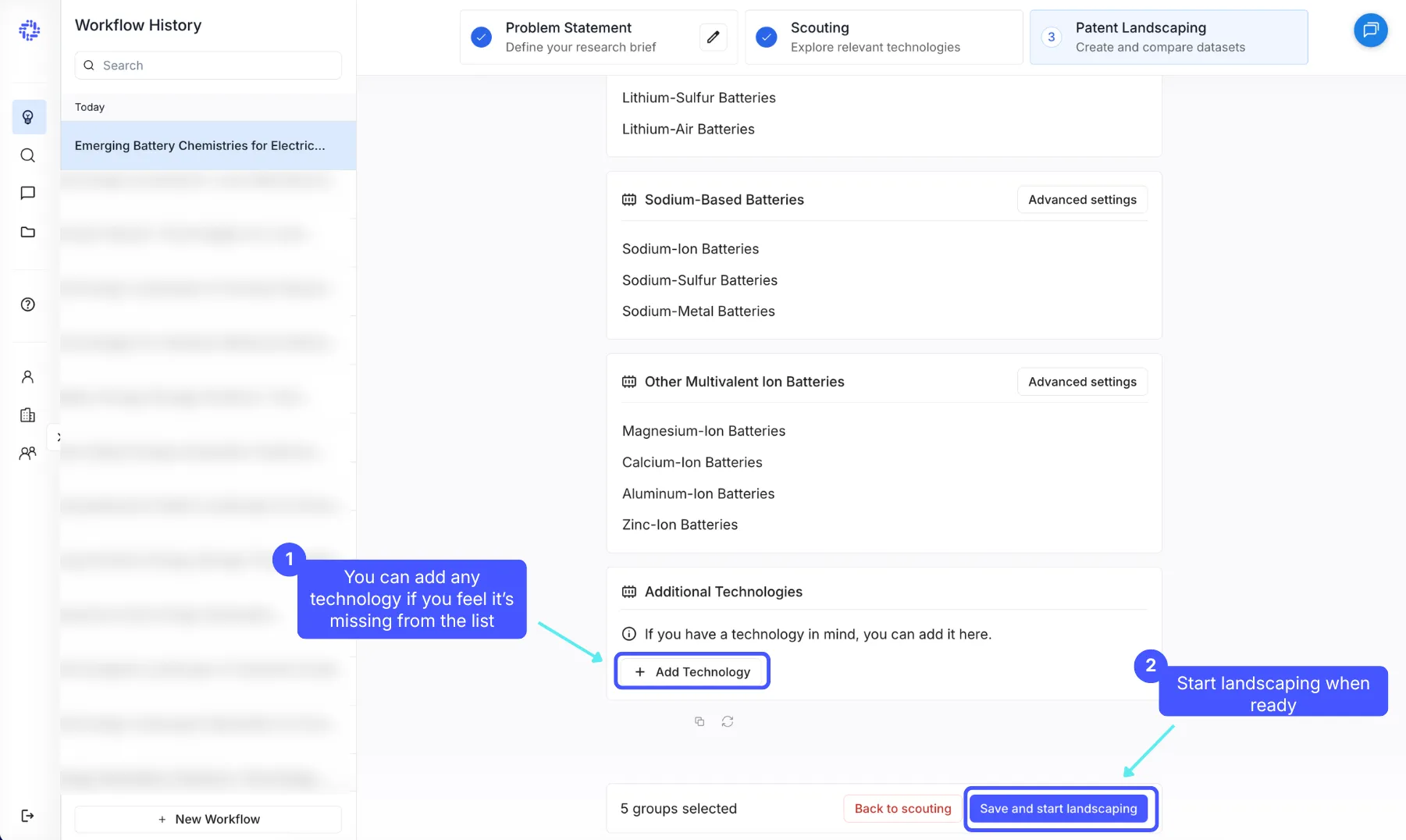Screen dimensions: 1406x840
Task: Focus the Workflow History search field
Action: click(208, 66)
